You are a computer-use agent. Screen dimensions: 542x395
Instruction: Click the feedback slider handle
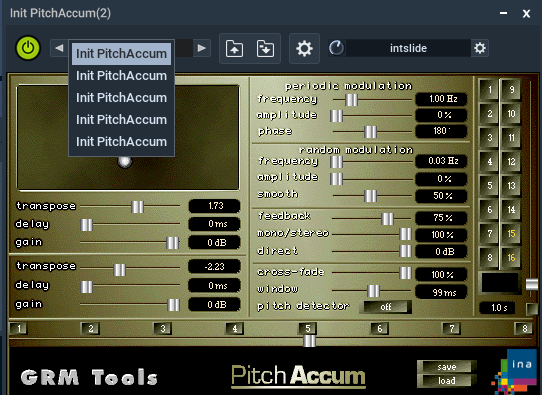(x=387, y=219)
